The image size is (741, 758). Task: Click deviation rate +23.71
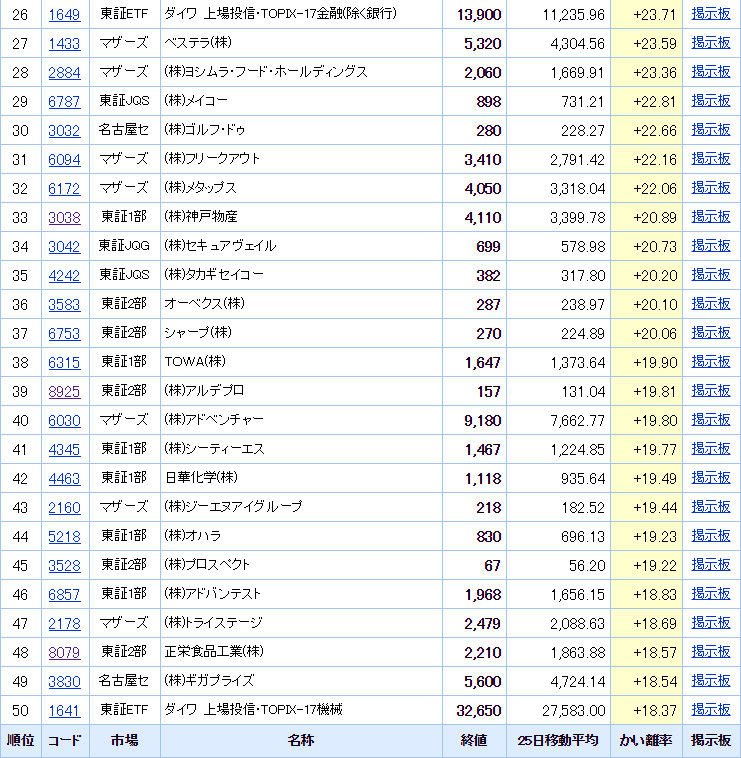coord(654,15)
